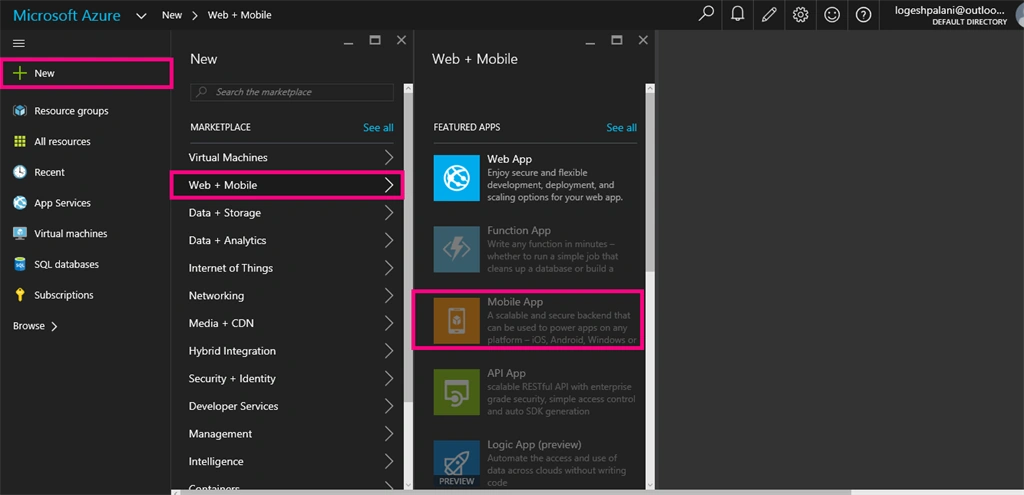Expand Browse menu chevron in sidebar
Viewport: 1024px width, 495px height.
pos(54,327)
